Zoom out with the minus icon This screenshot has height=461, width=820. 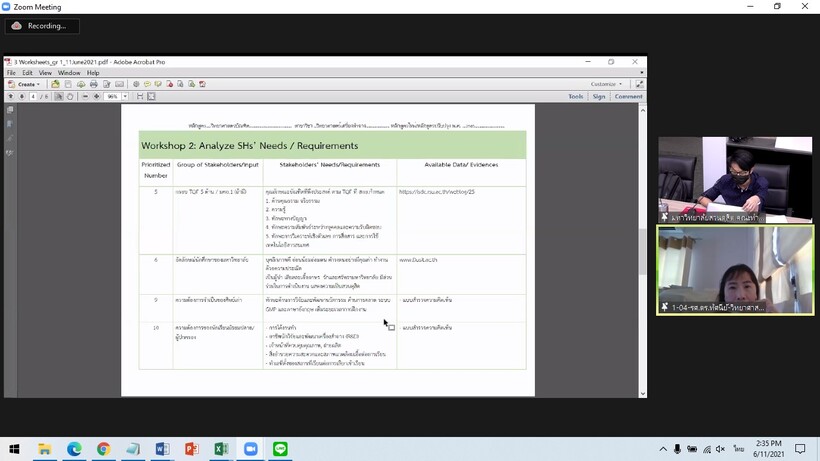click(85, 97)
